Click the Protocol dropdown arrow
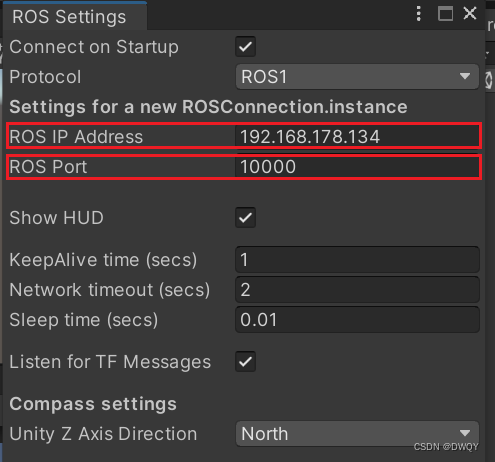The image size is (495, 462). (465, 76)
